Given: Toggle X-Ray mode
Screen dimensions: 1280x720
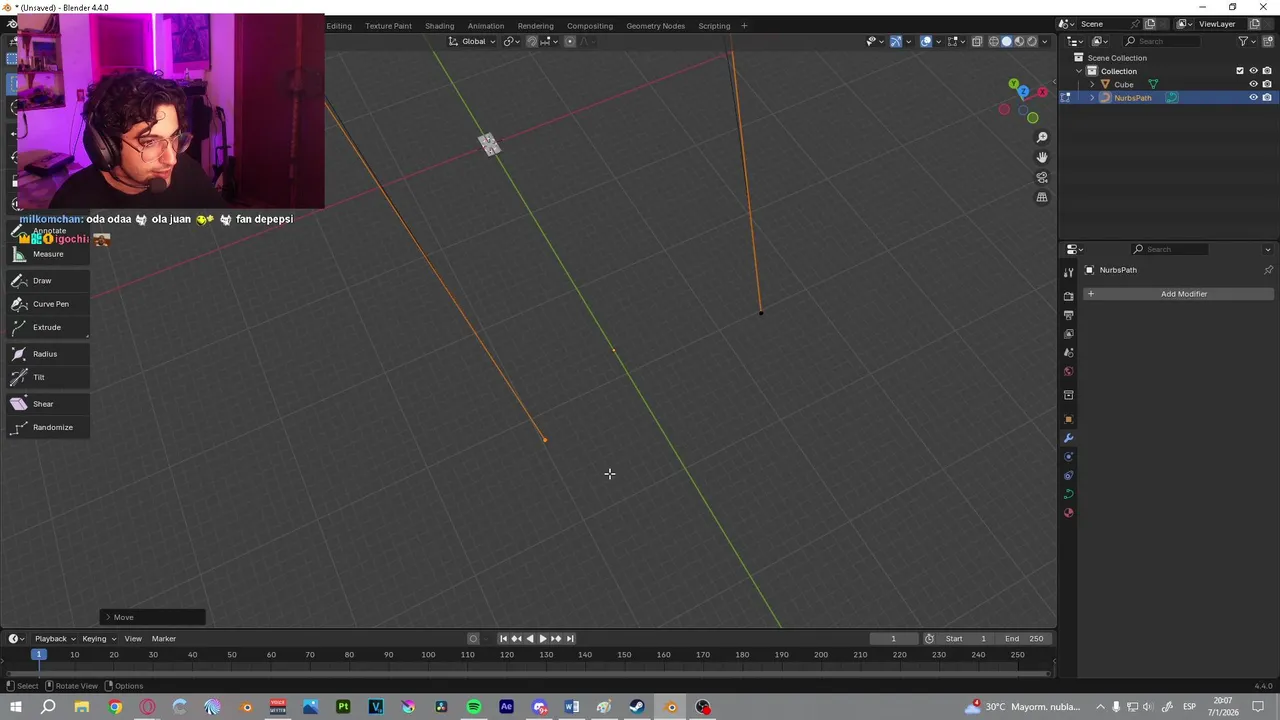Looking at the screenshot, I should click(977, 41).
